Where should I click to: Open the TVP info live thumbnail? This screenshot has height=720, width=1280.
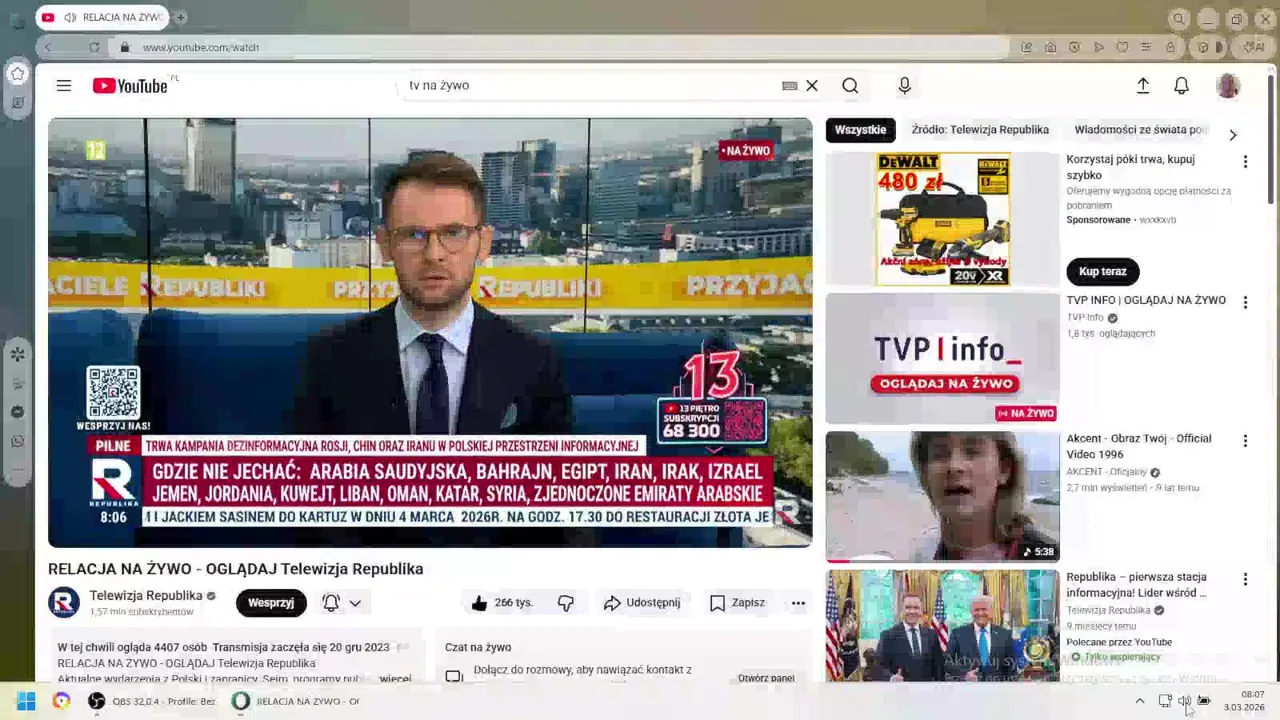pos(942,358)
